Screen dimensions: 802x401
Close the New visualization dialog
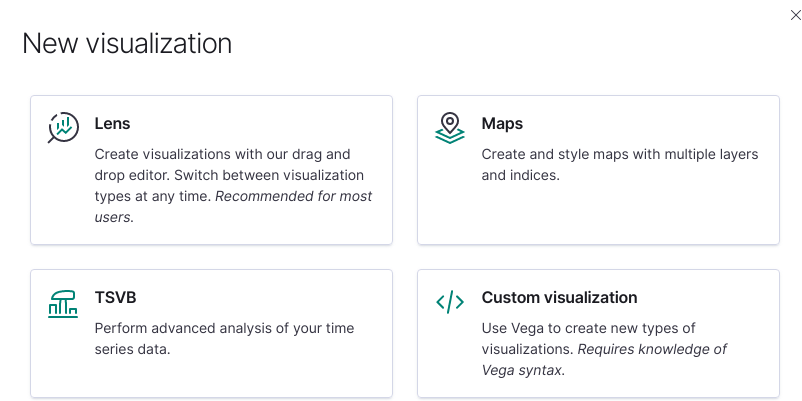click(795, 15)
